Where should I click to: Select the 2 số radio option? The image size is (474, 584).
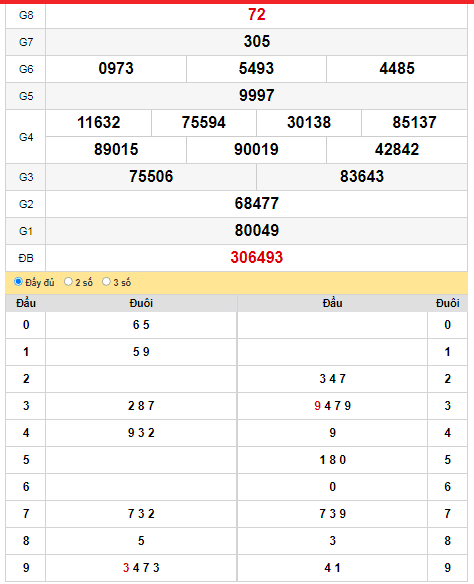point(68,282)
